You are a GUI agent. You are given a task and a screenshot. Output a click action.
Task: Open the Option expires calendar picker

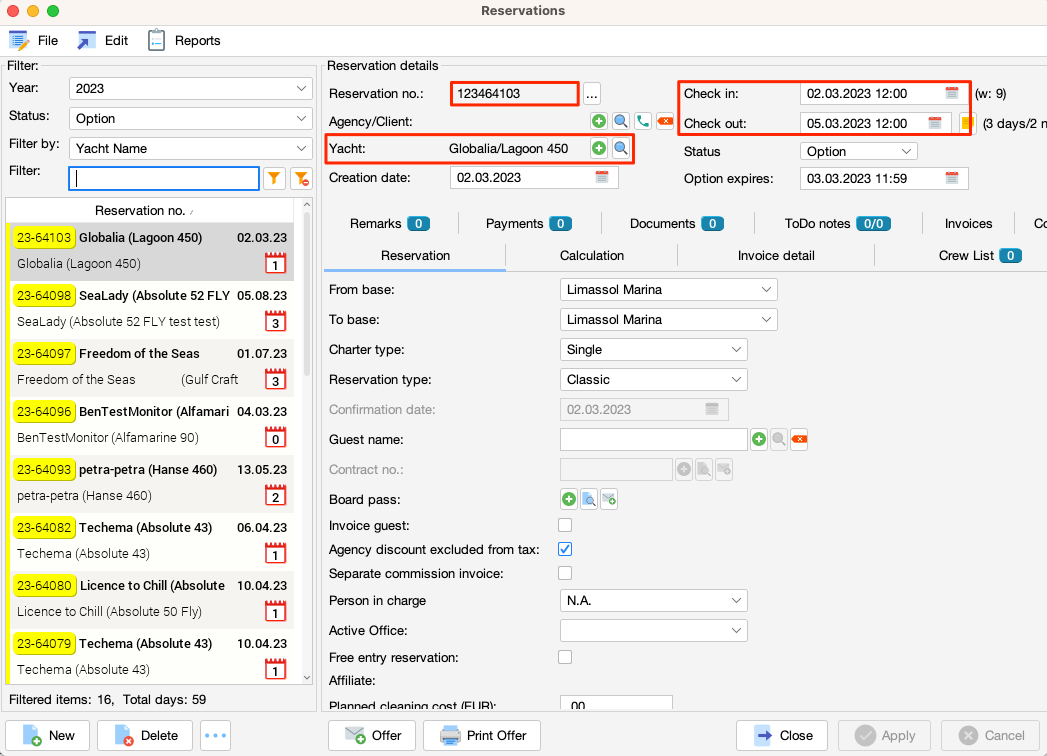pyautogui.click(x=952, y=178)
